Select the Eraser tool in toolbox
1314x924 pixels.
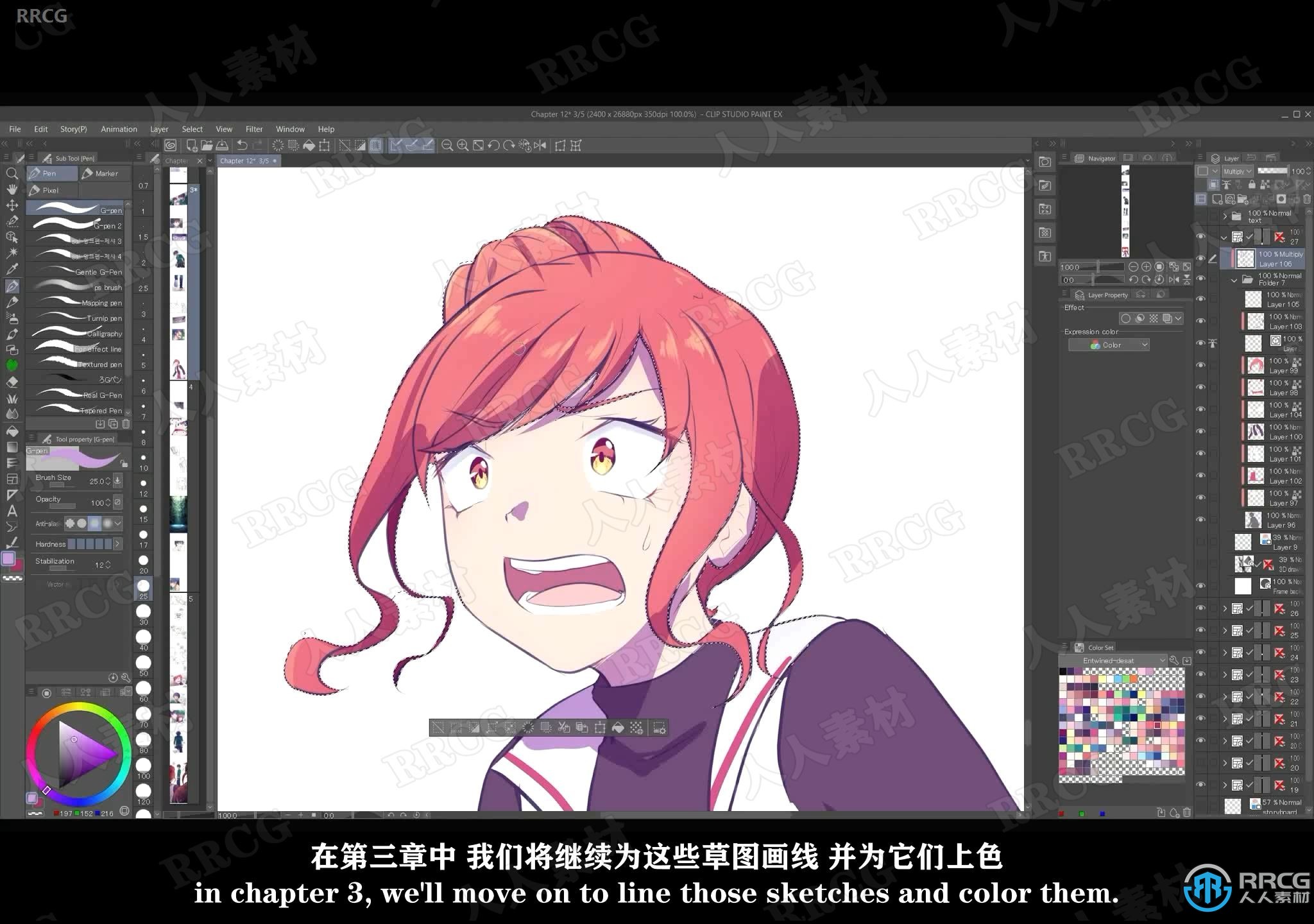tap(12, 382)
